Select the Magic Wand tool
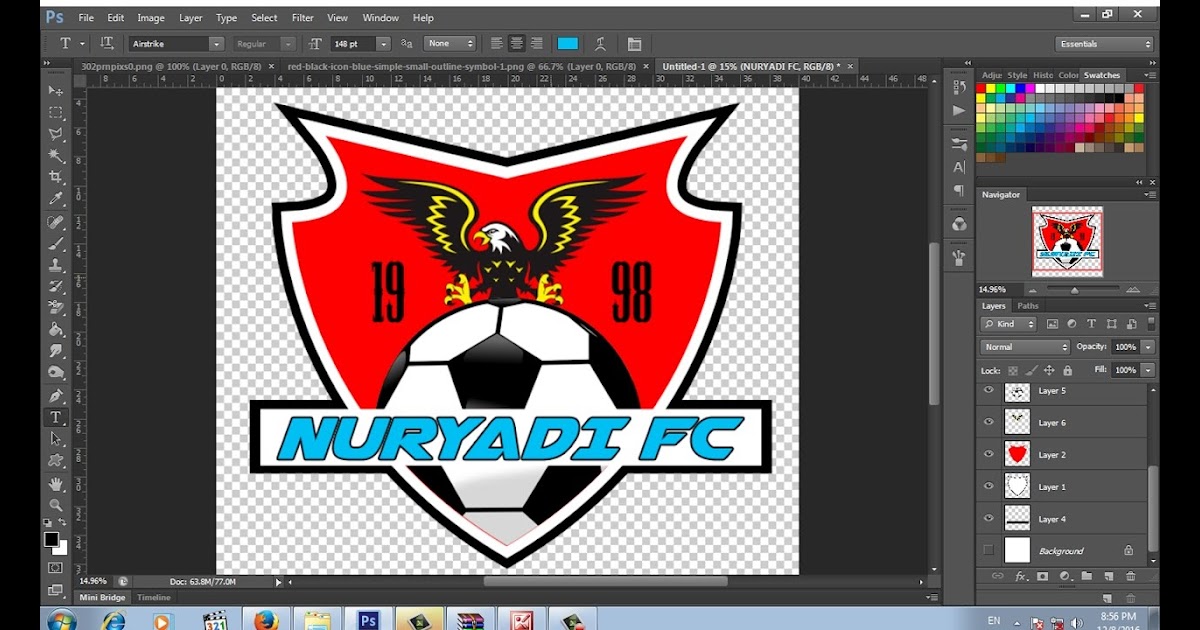This screenshot has height=630, width=1200. (56, 156)
